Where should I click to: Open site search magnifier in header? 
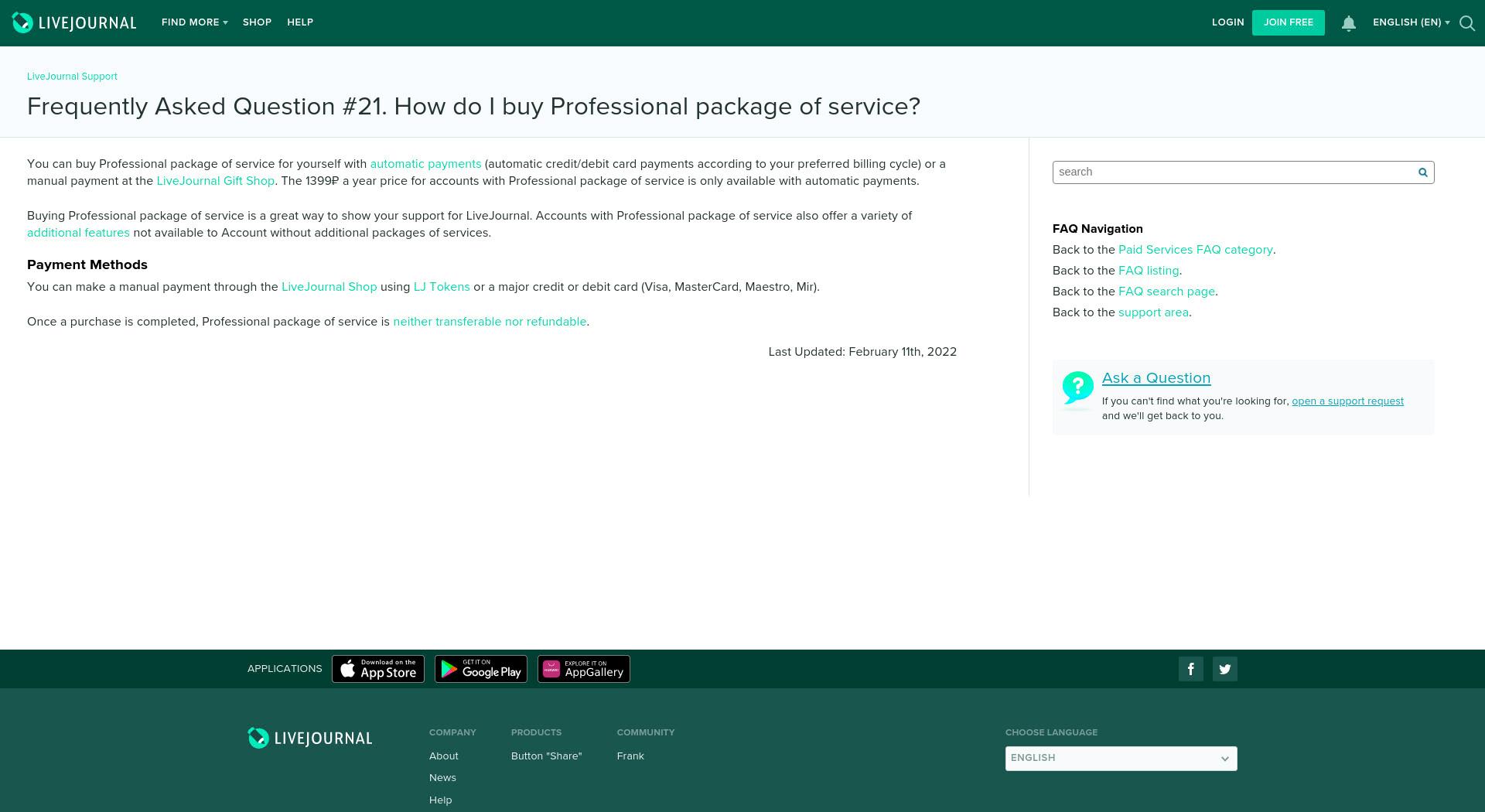click(1466, 23)
